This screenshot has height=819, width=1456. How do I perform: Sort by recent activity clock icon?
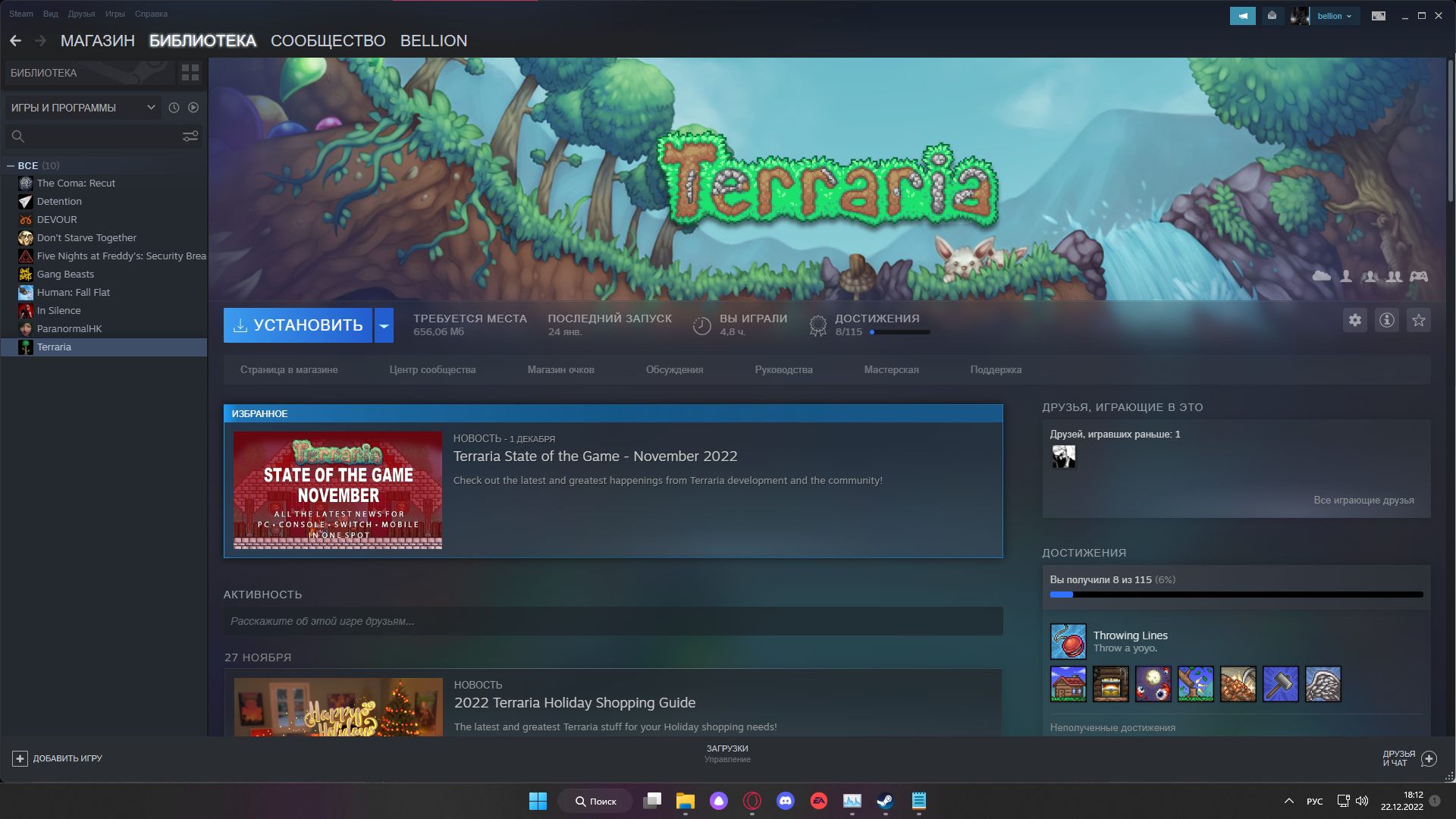(174, 108)
